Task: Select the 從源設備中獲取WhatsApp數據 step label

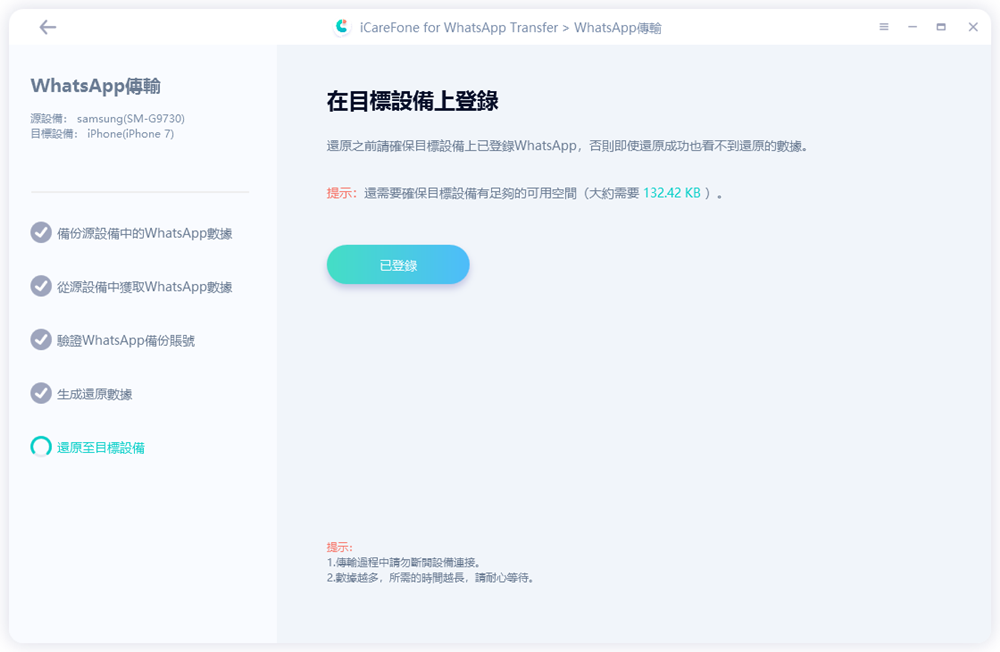Action: coord(144,287)
